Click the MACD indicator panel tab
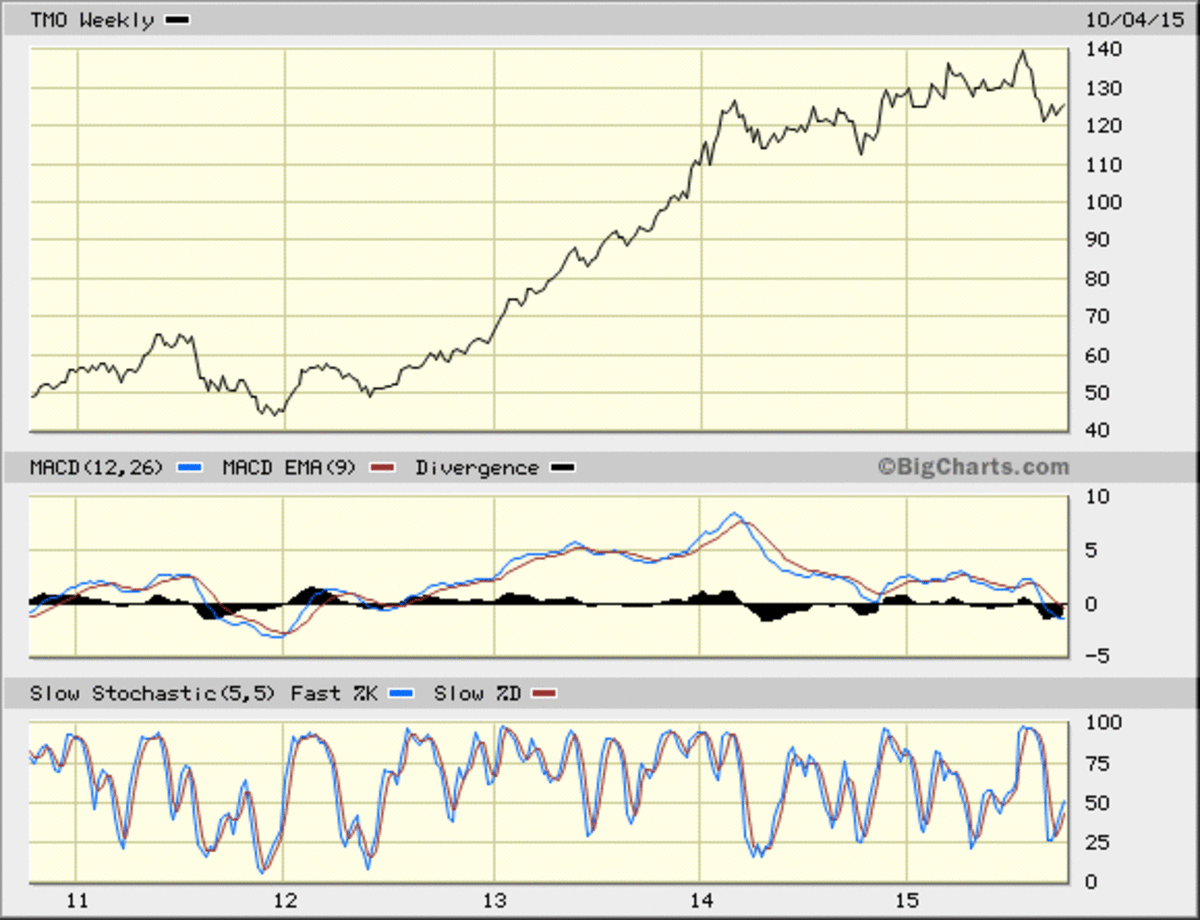Image resolution: width=1200 pixels, height=920 pixels. [95, 467]
